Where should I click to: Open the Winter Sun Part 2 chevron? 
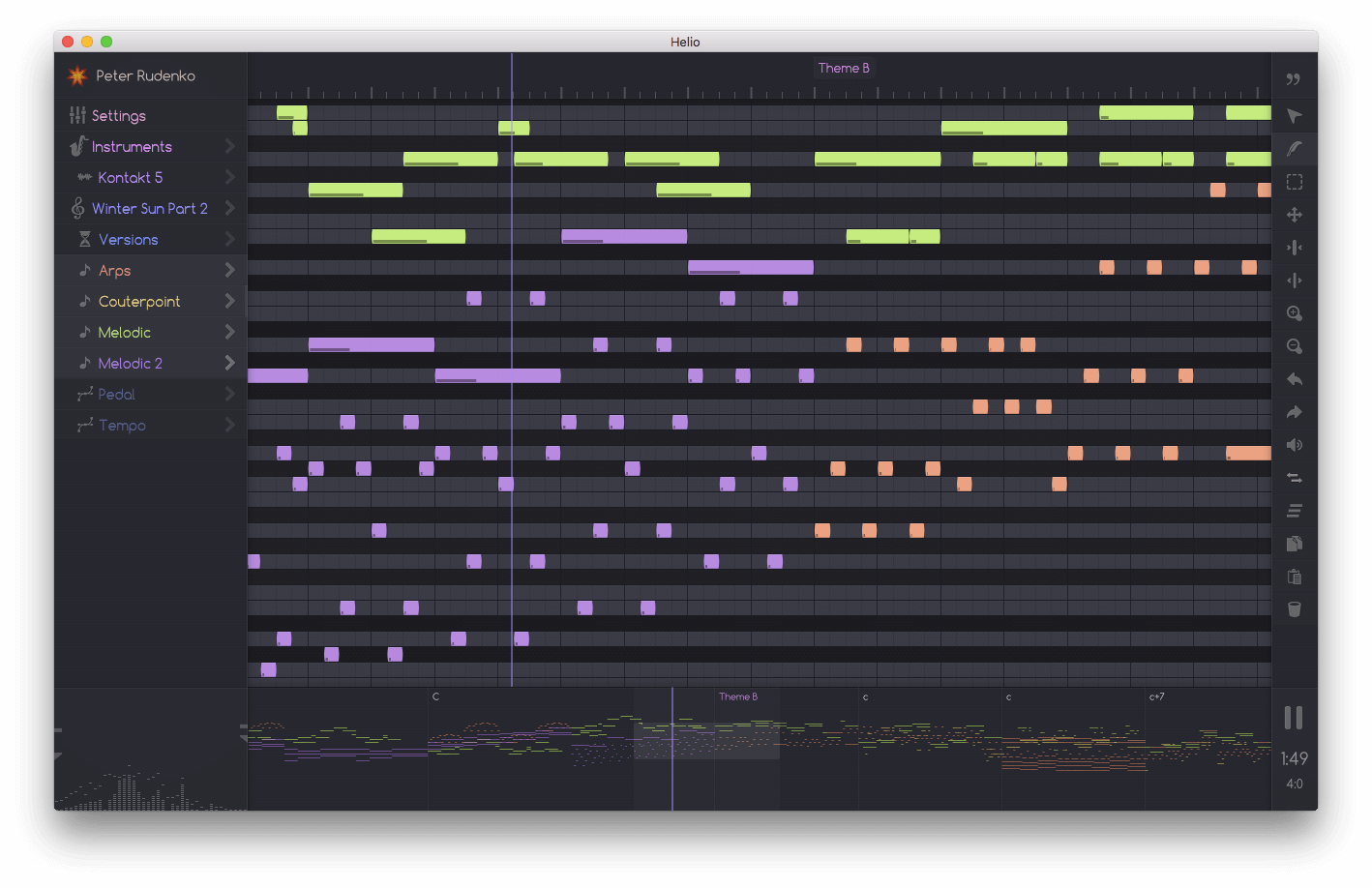tap(229, 208)
